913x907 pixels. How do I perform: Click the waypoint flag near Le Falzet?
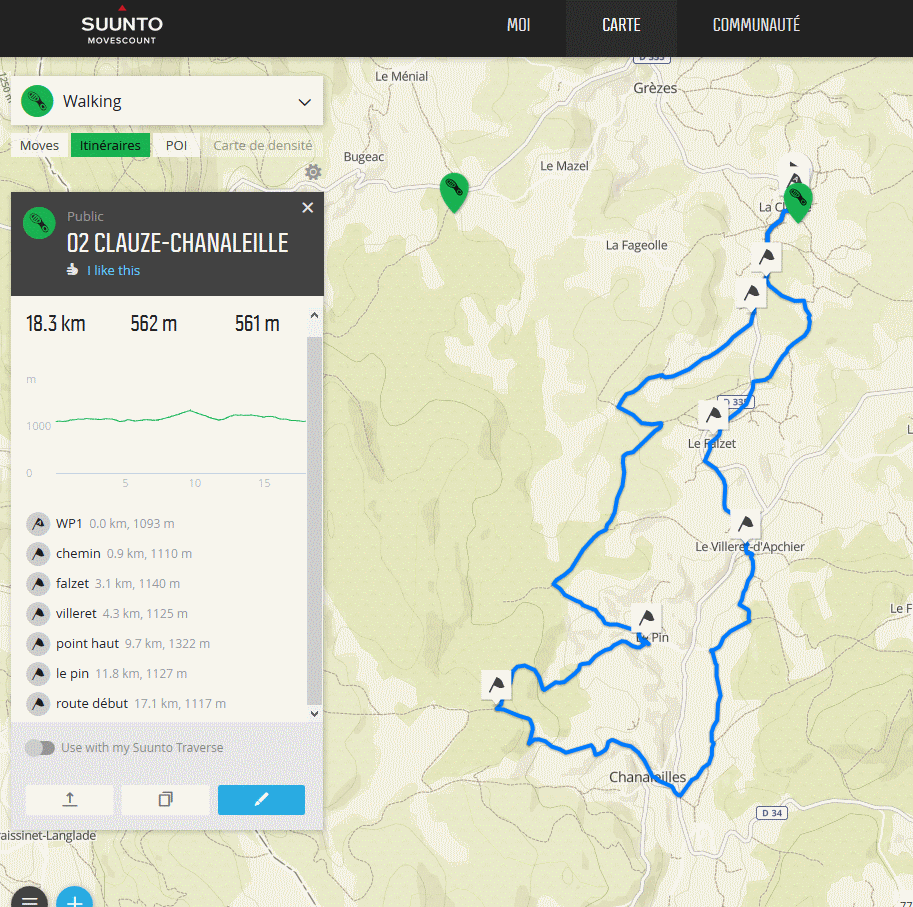[x=713, y=415]
